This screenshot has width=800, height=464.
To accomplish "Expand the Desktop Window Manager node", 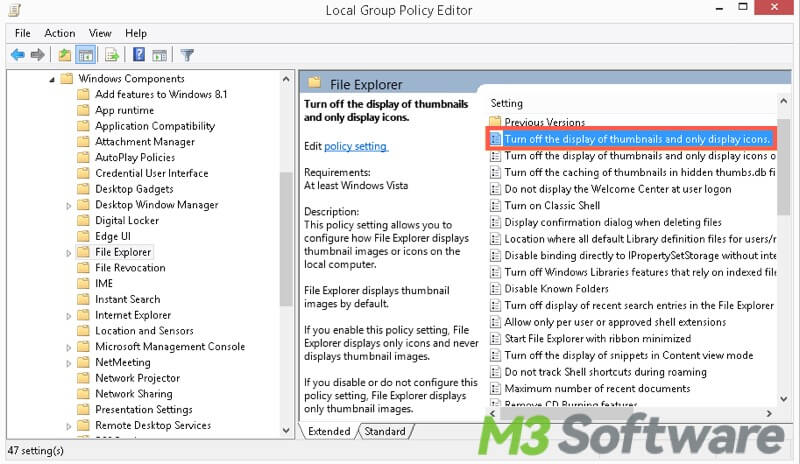I will coord(69,205).
